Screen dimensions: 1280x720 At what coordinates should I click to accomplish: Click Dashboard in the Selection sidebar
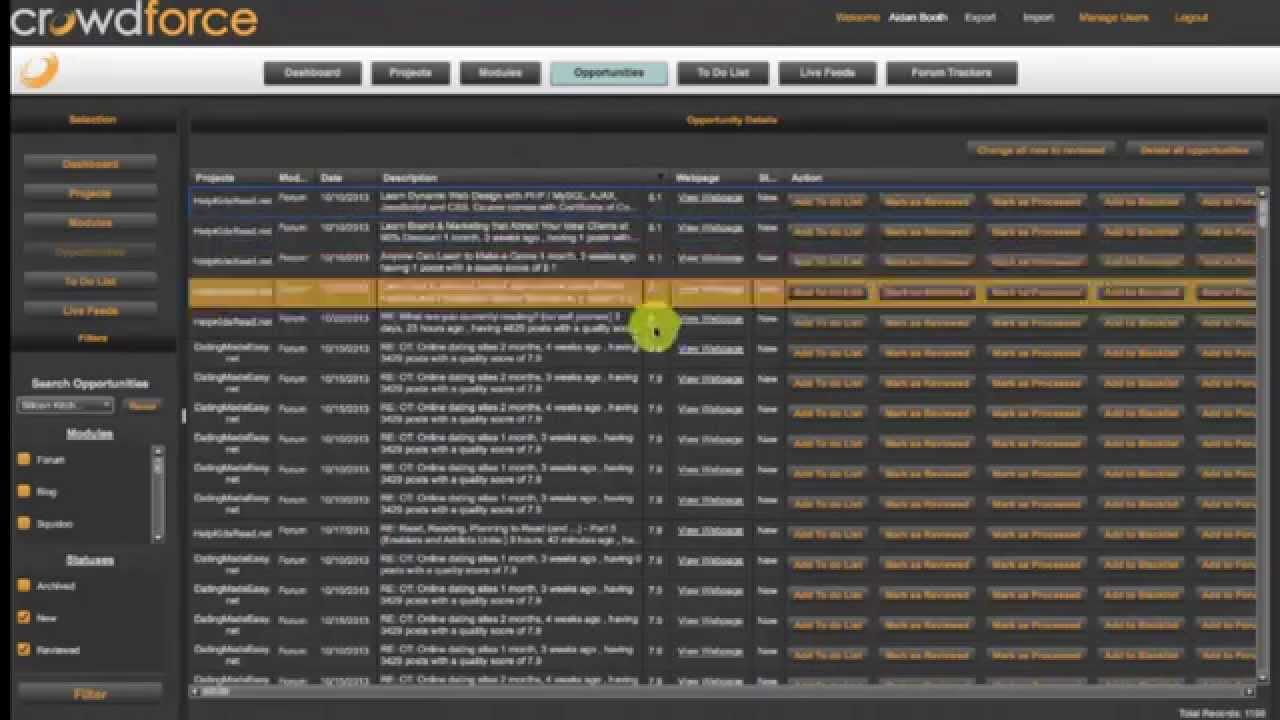(x=90, y=164)
